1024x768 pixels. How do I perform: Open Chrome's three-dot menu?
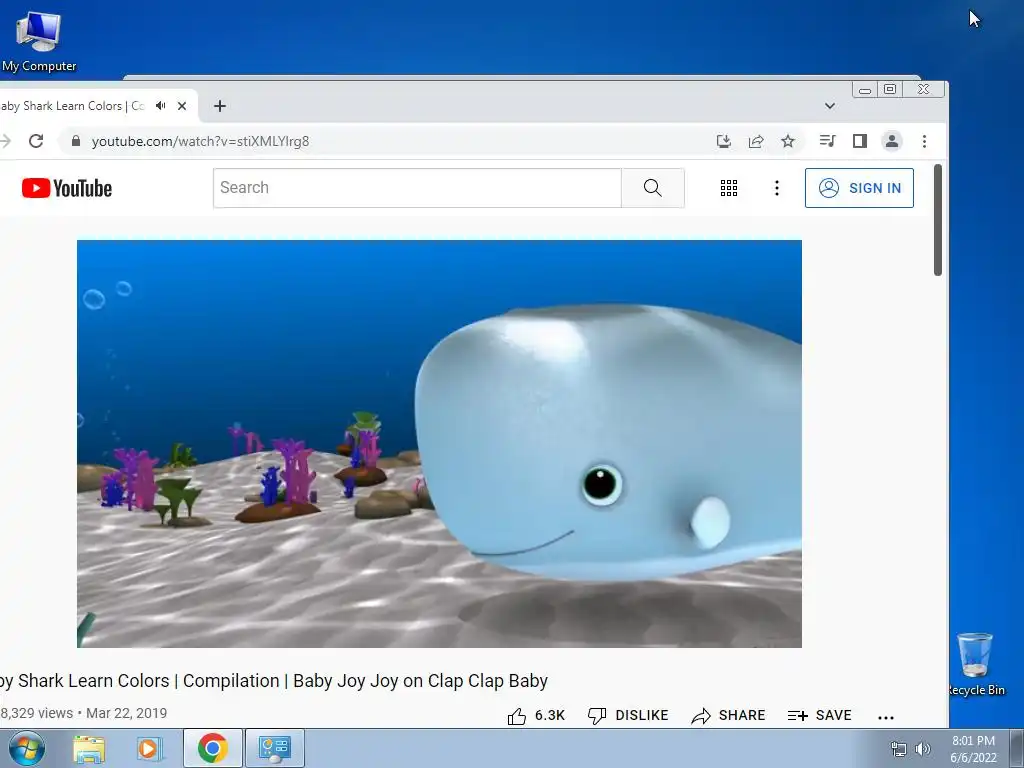(x=924, y=141)
